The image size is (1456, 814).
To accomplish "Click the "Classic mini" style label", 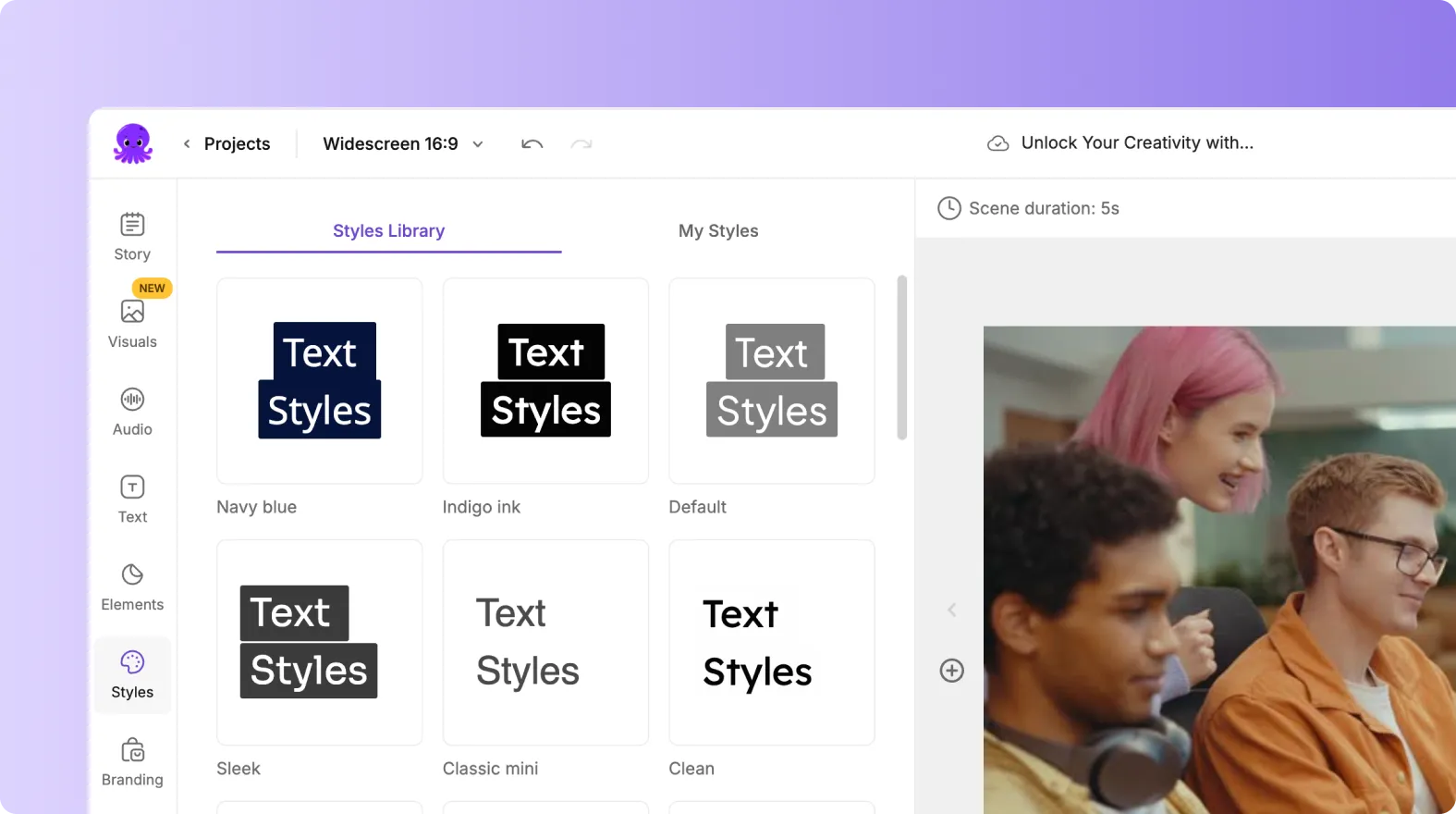I will coord(491,769).
